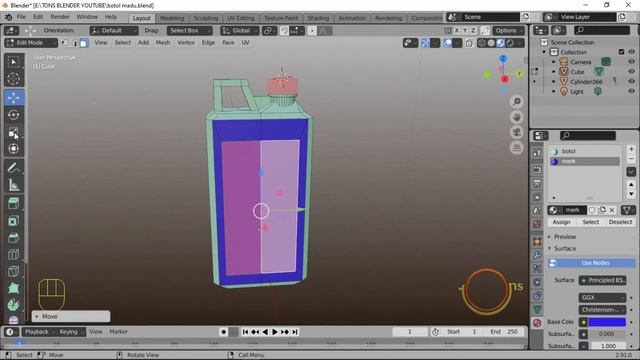Uncheck the Collection exclude checkbox
Image resolution: width=640 pixels, height=360 pixels.
click(621, 52)
